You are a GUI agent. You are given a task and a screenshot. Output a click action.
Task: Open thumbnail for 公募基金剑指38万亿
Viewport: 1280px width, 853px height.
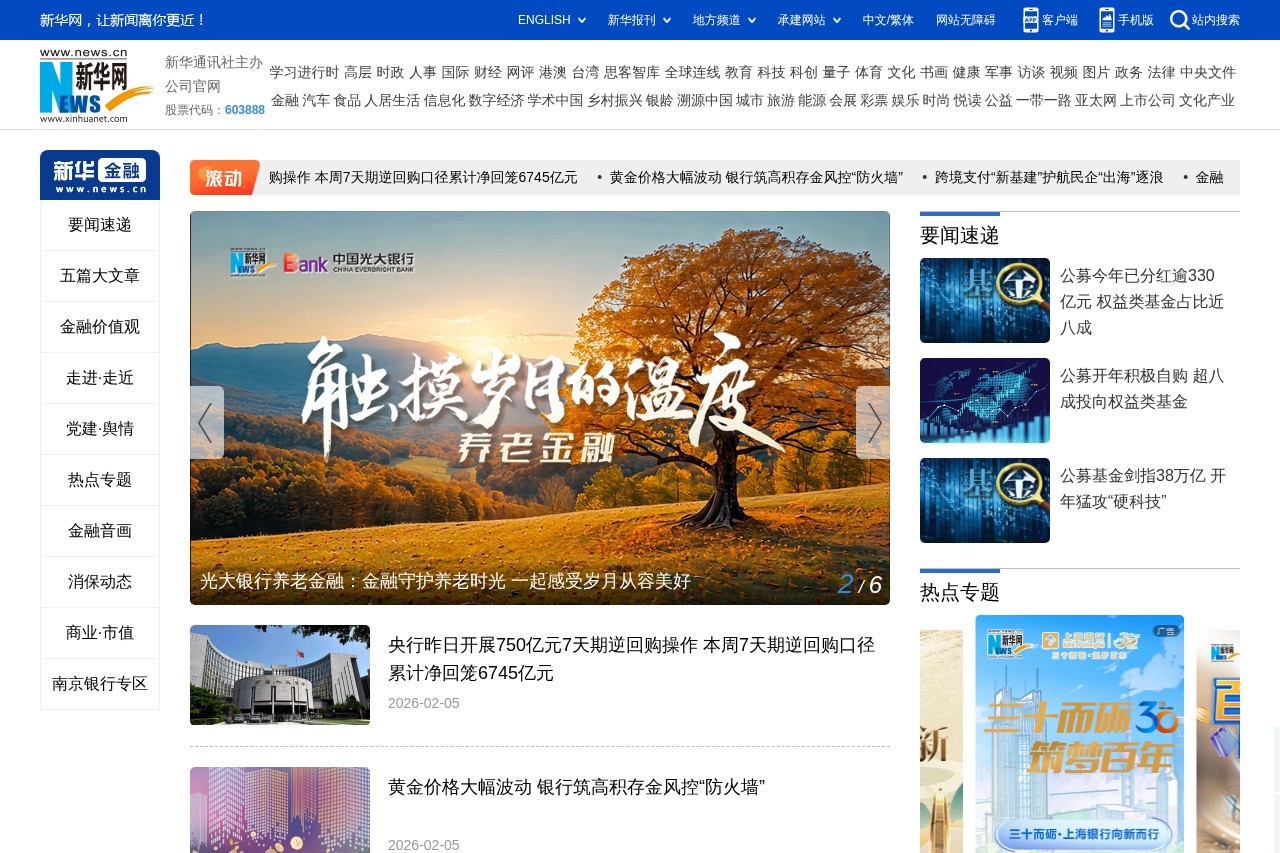point(985,500)
